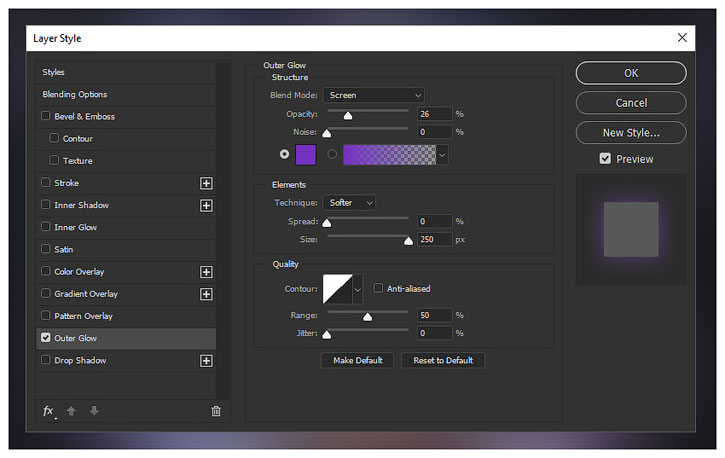725x458 pixels.
Task: Add another Drop Shadow with plus icon
Action: tap(206, 361)
